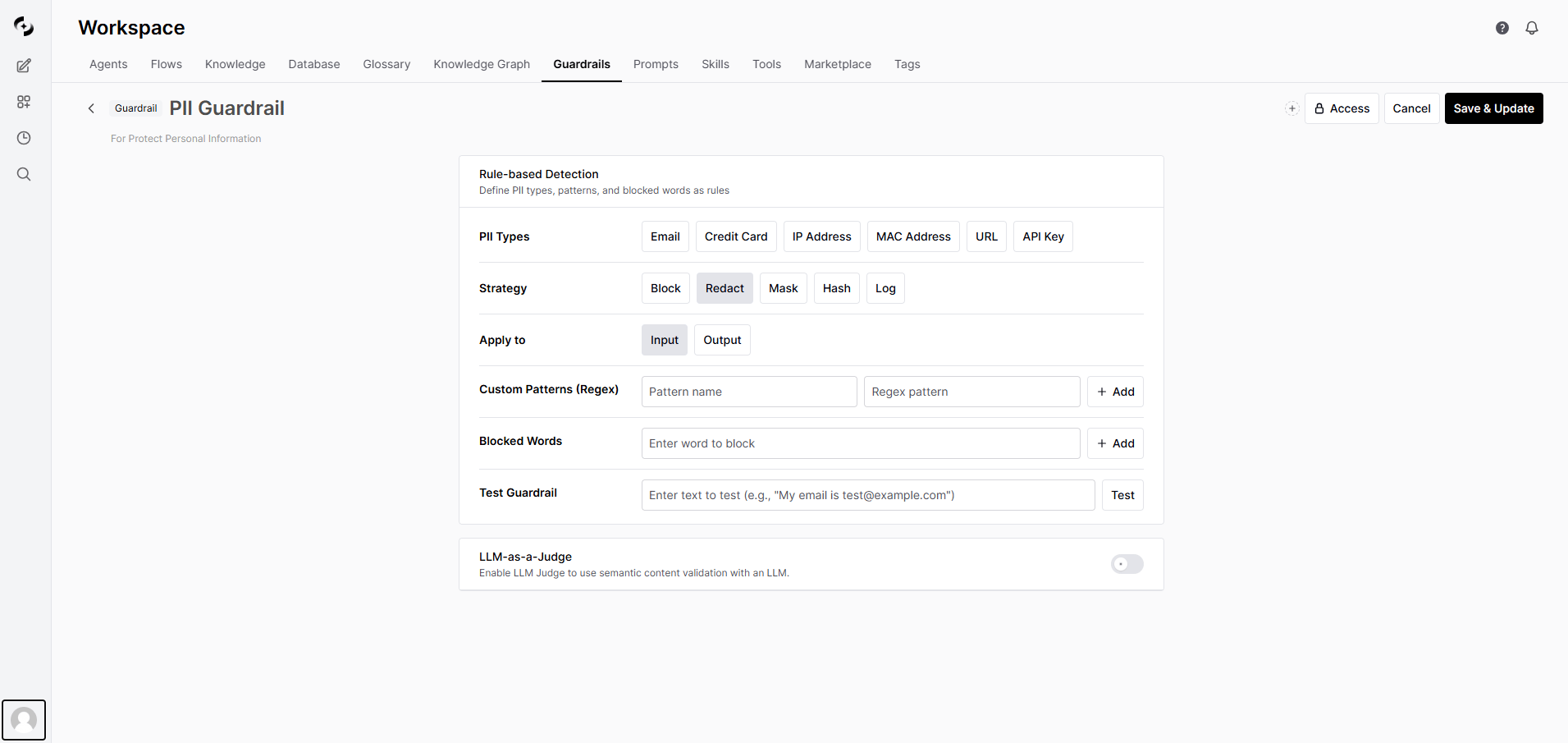Select the Mask strategy
The image size is (1568, 743).
(x=784, y=288)
